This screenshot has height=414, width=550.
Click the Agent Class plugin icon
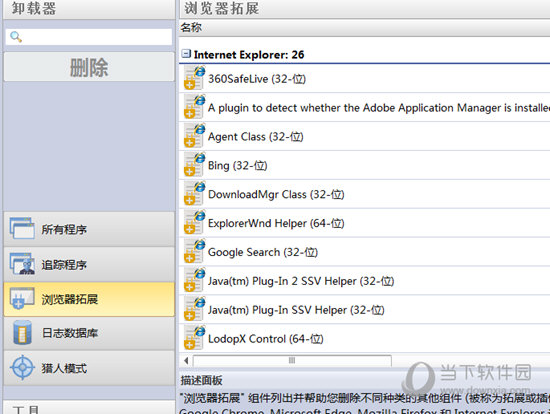click(x=194, y=136)
